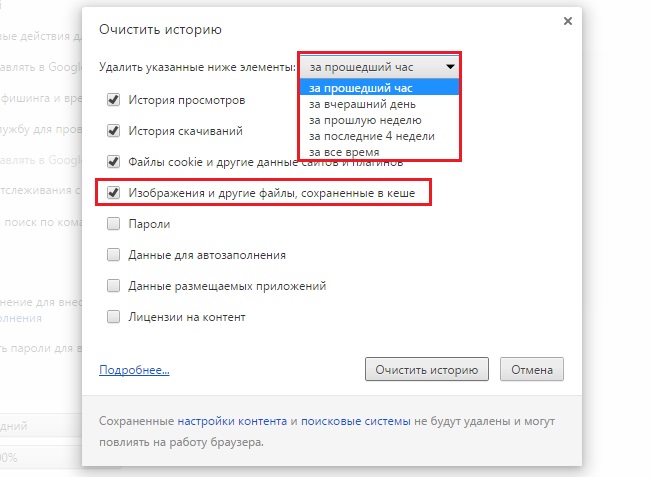Click the Очистить историю button

[x=427, y=369]
